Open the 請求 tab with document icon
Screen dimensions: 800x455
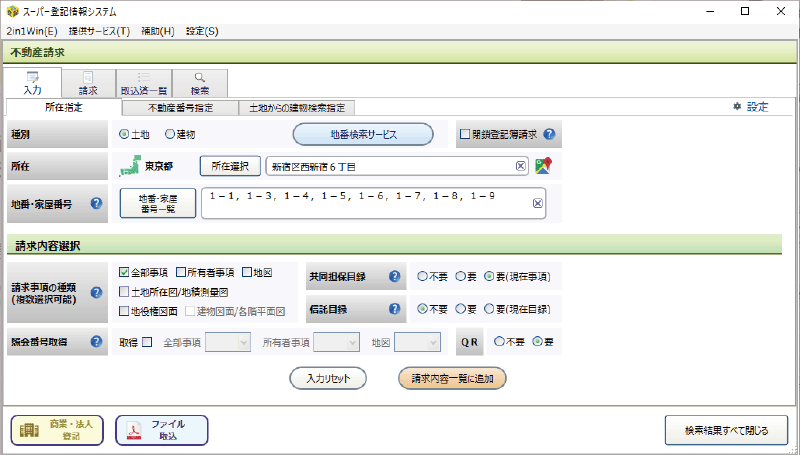(x=88, y=82)
